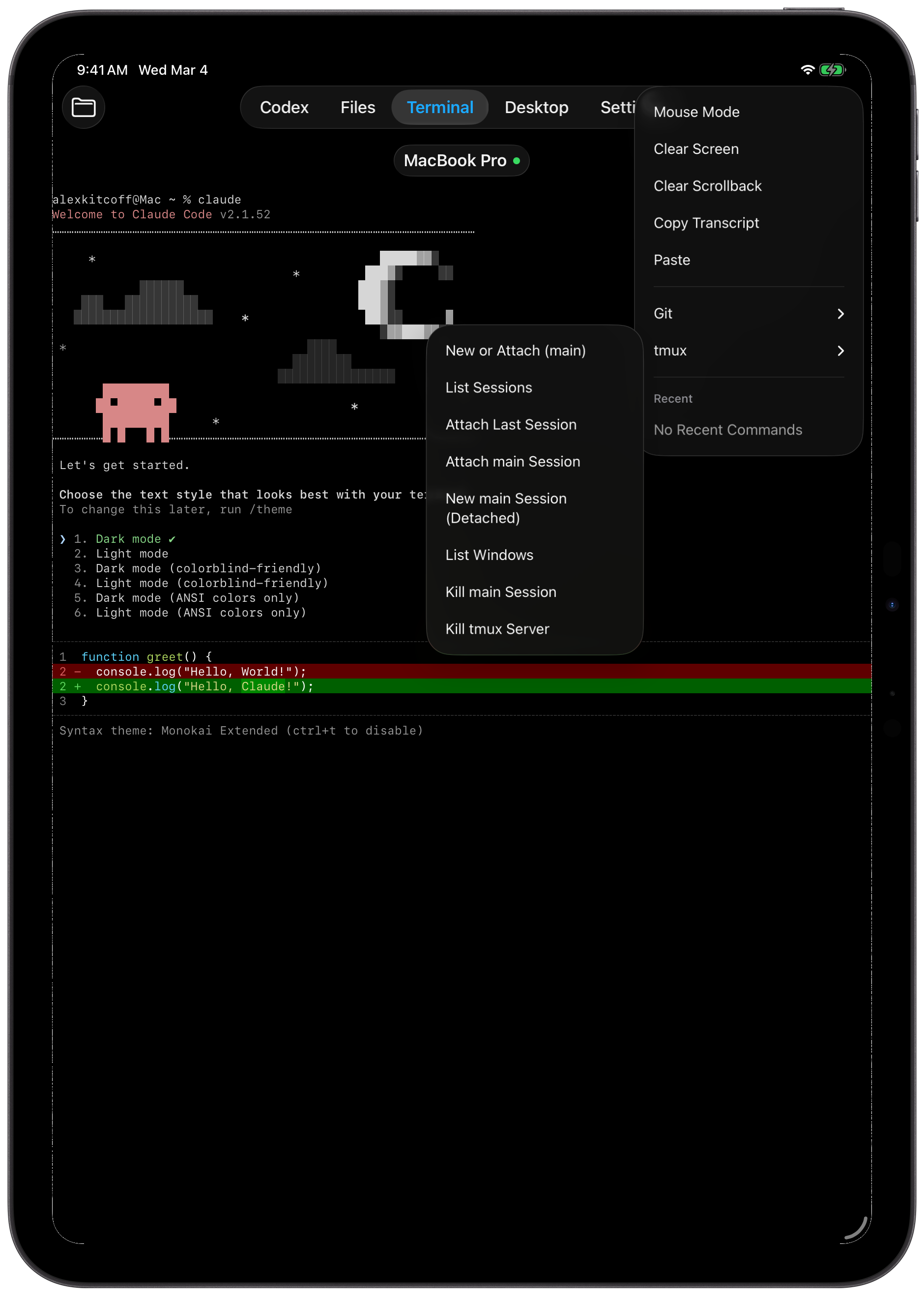Select Attach Last Session
The height and width of the screenshot is (1298, 924).
pos(510,424)
